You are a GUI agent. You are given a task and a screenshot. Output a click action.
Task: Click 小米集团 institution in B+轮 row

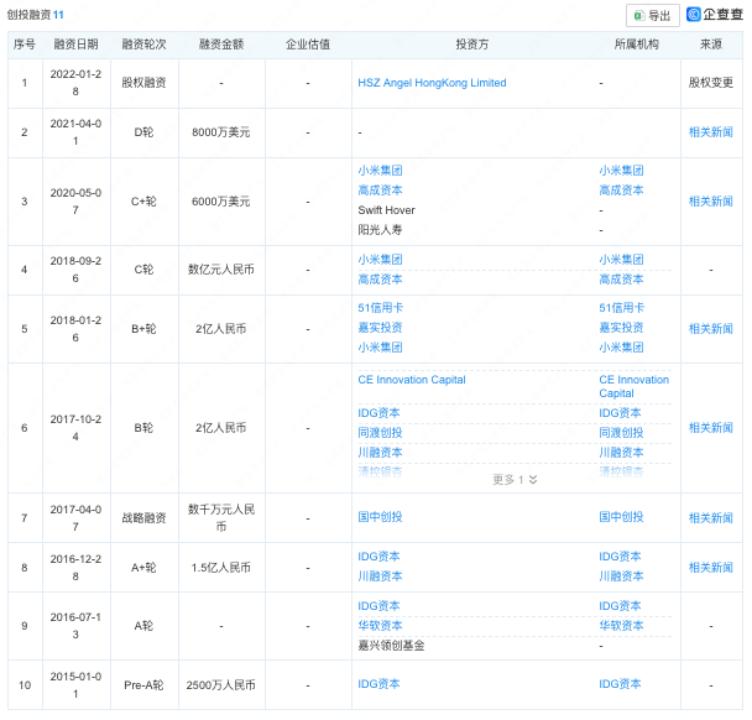[x=621, y=347]
